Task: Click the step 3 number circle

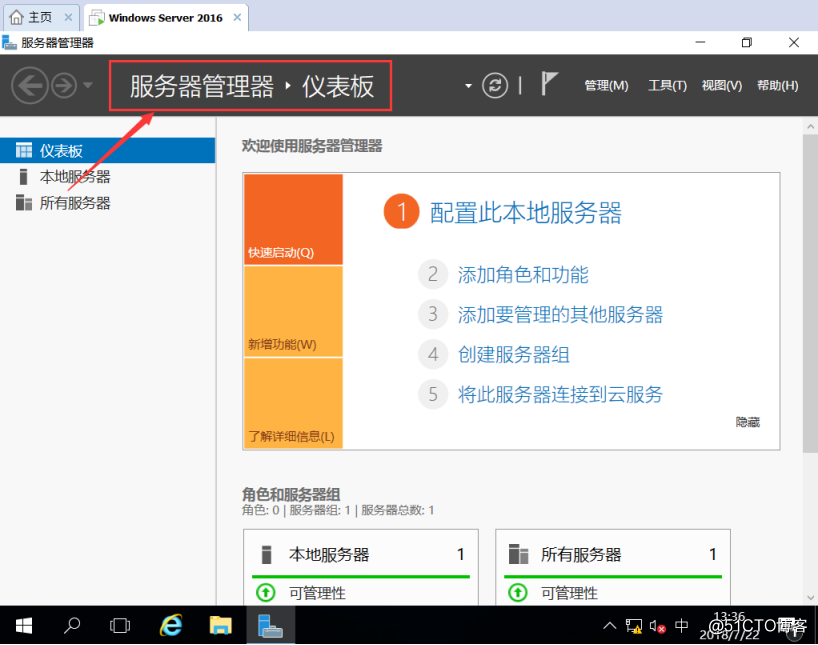Action: click(433, 314)
